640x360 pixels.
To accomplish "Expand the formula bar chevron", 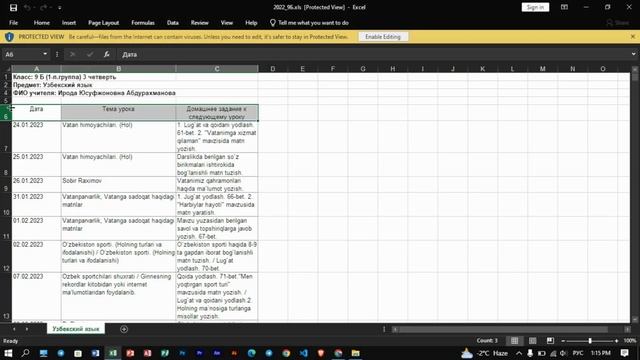I will 633,54.
